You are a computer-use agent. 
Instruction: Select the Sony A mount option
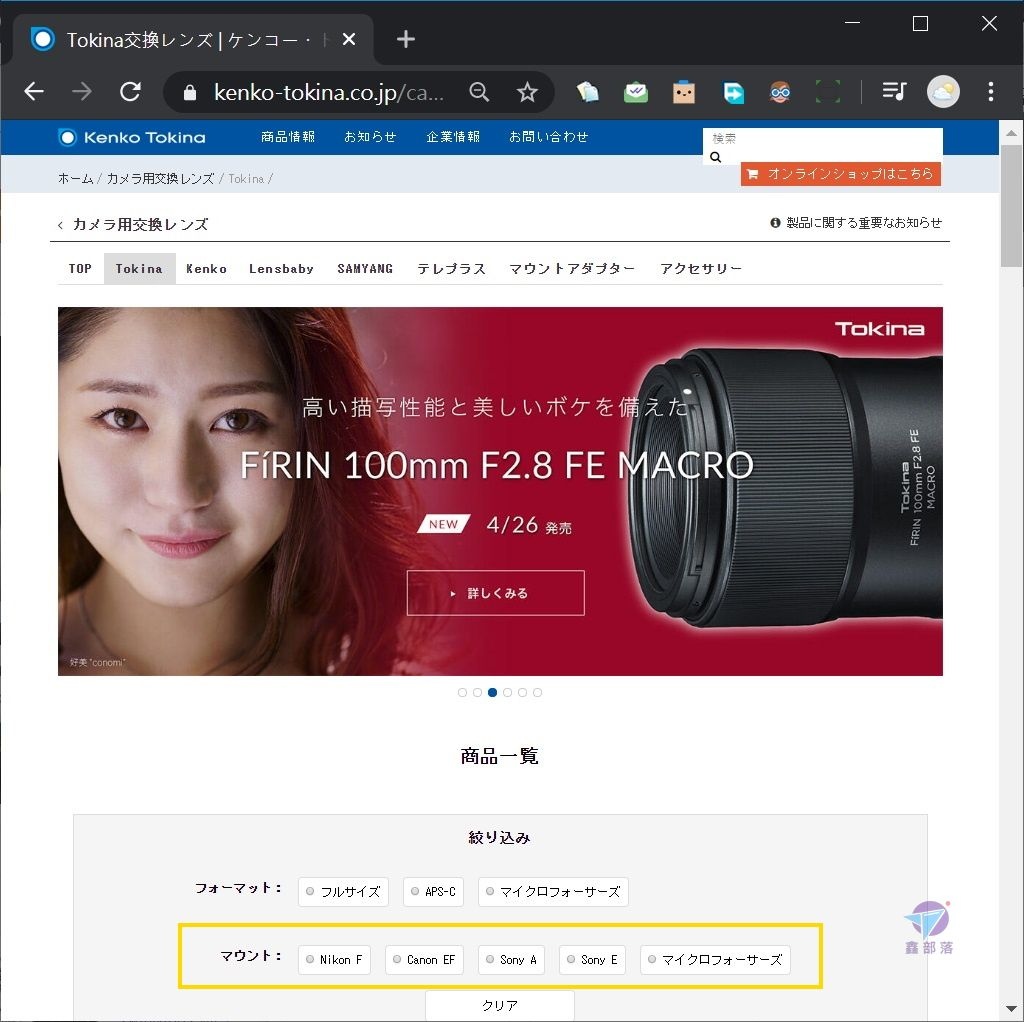pyautogui.click(x=511, y=959)
